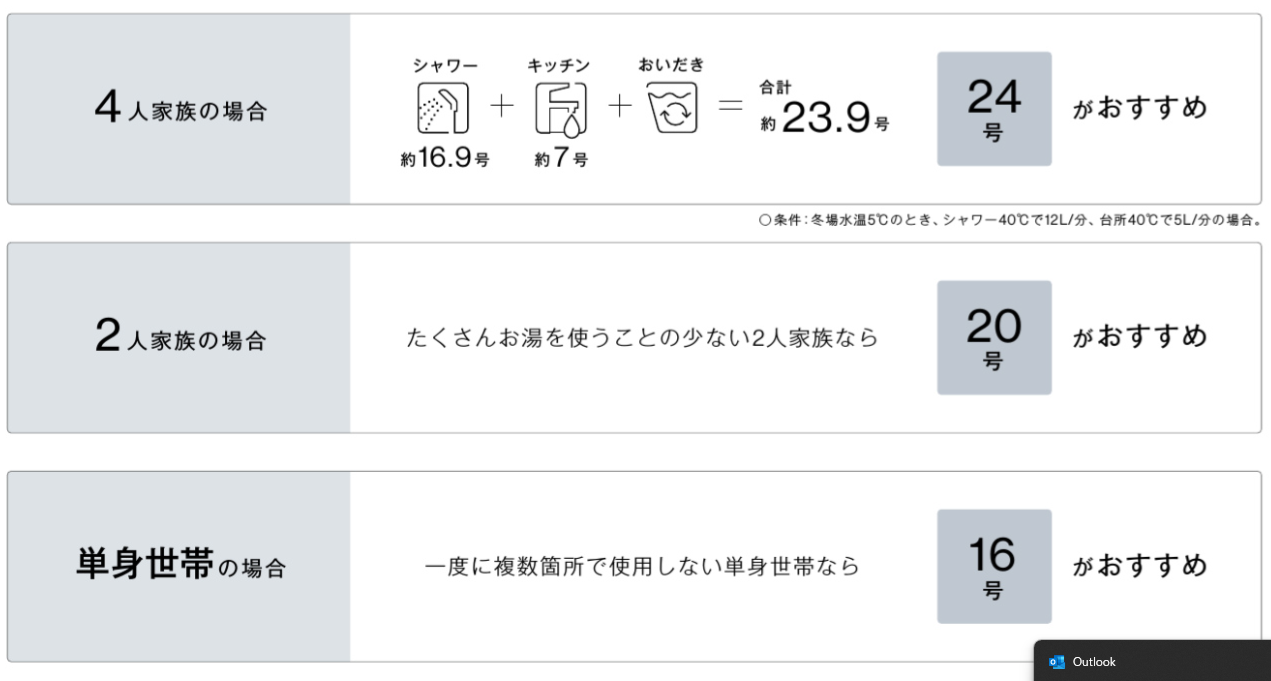Click the Outlook icon in the notification
The height and width of the screenshot is (681, 1271).
click(x=1056, y=662)
